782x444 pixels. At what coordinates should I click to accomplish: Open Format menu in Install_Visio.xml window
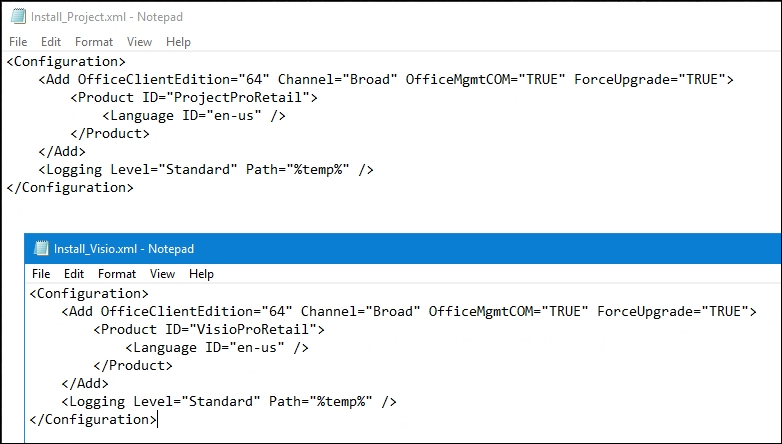point(117,274)
